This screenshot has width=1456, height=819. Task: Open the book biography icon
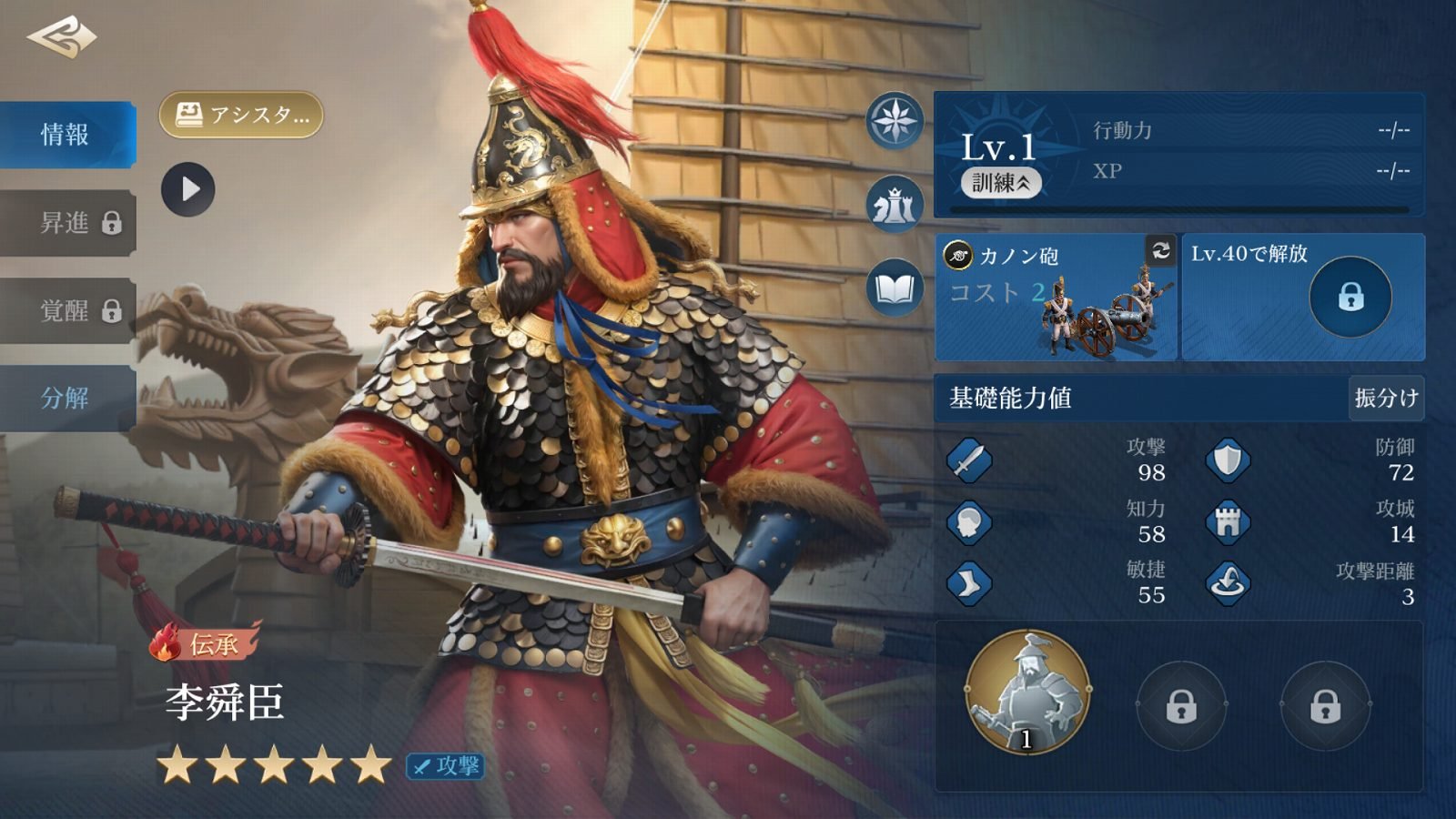click(895, 288)
